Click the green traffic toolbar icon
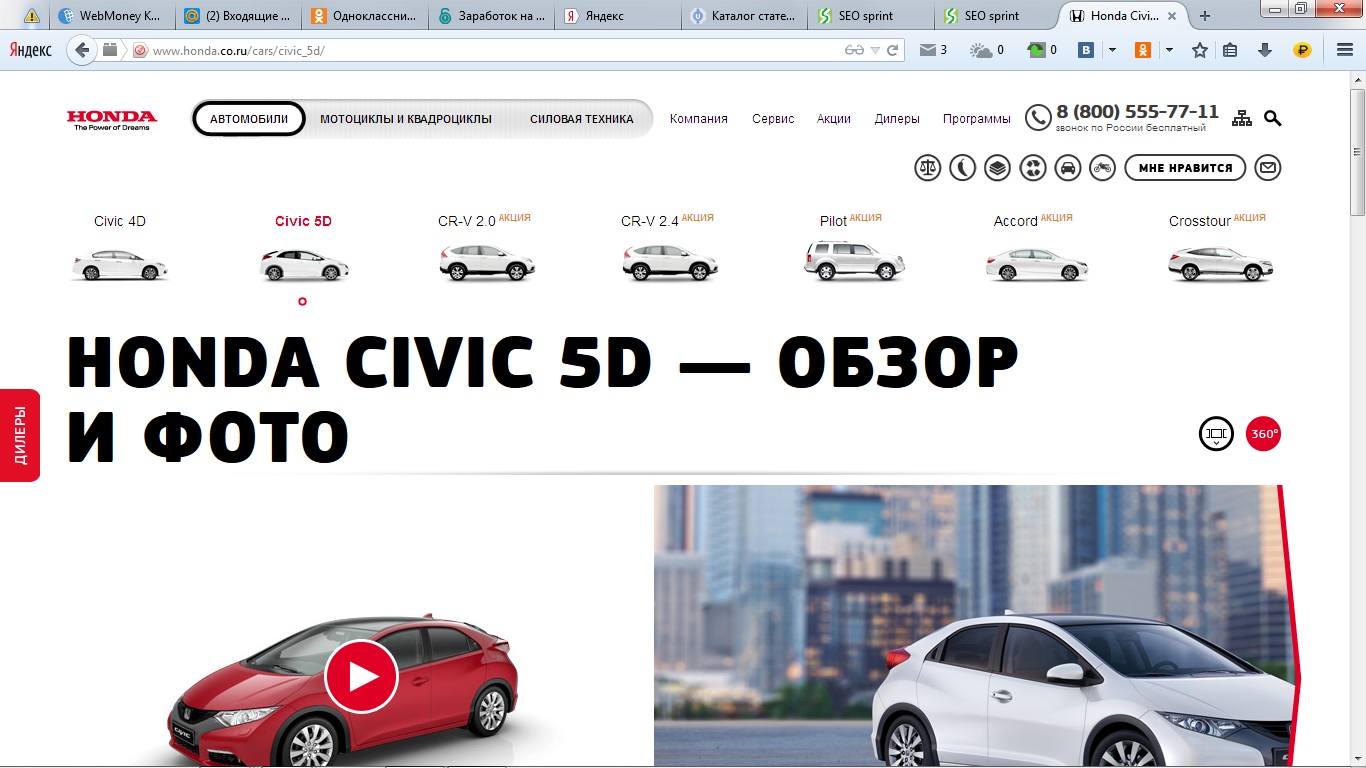 (1041, 50)
